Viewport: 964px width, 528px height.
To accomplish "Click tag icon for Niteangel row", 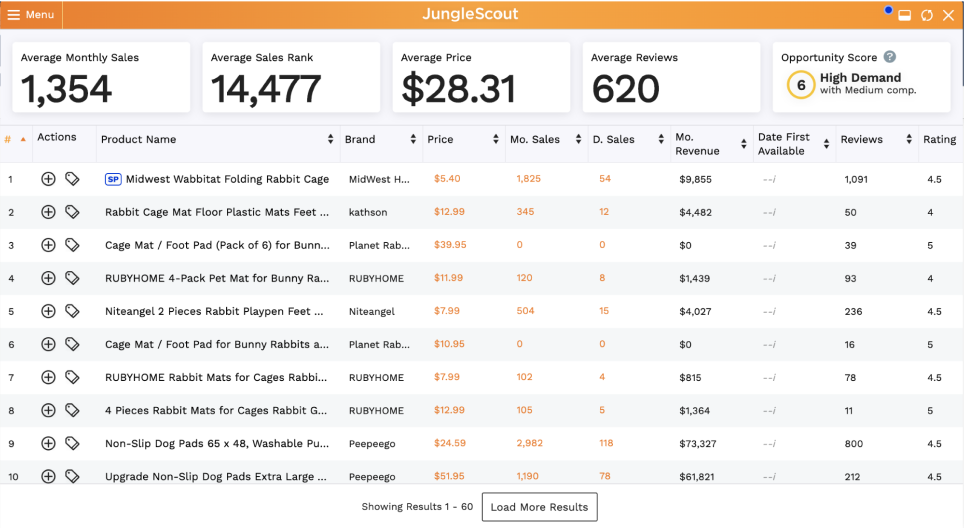I will click(x=72, y=311).
